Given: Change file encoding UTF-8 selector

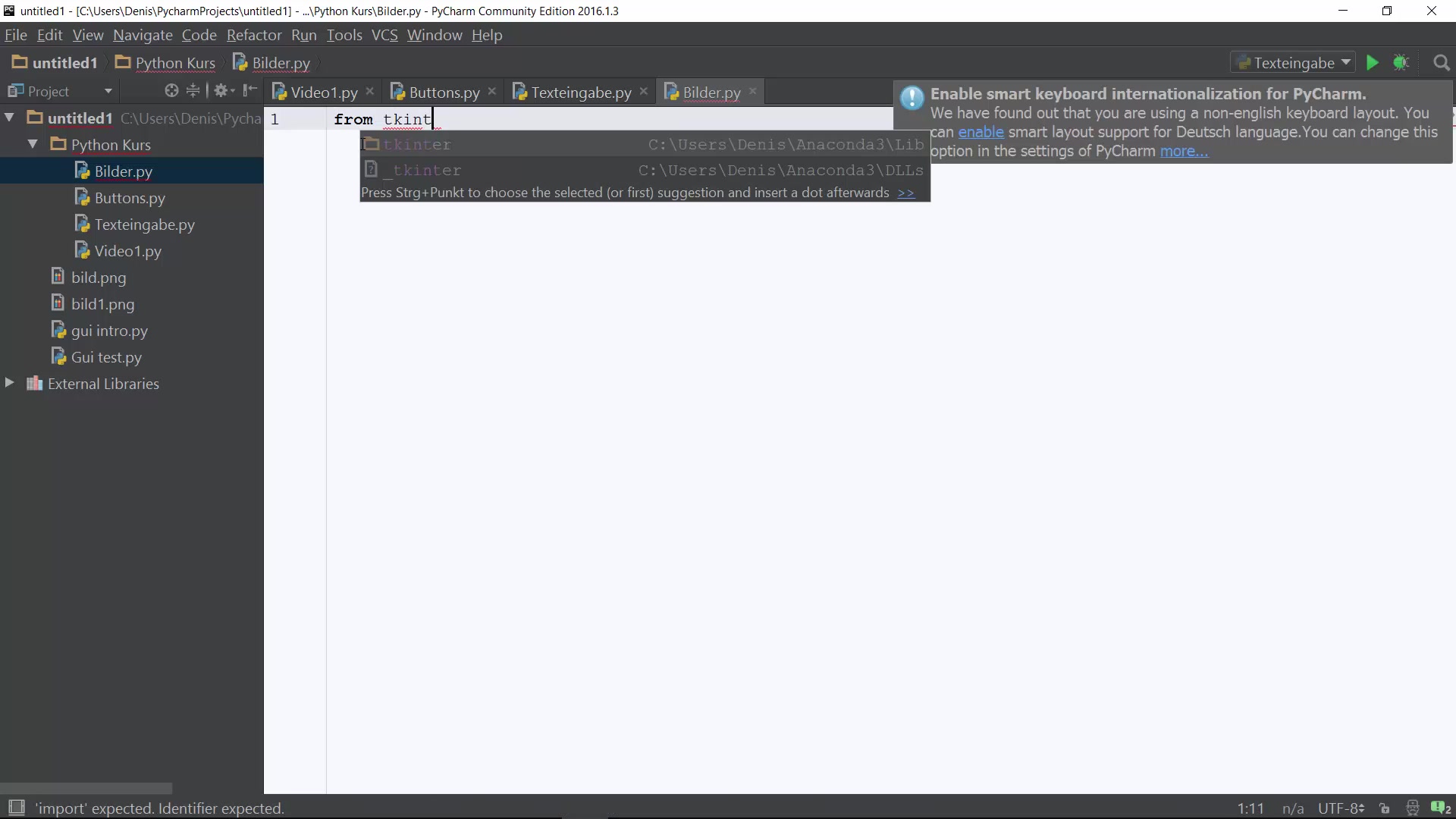Looking at the screenshot, I should pos(1340,808).
